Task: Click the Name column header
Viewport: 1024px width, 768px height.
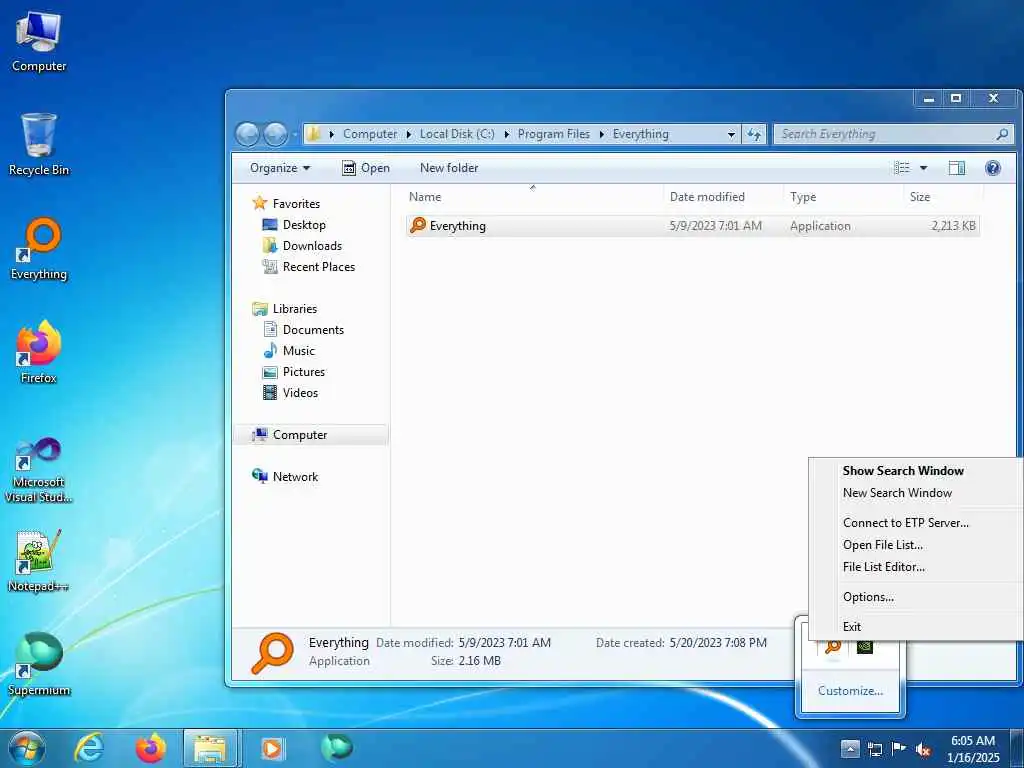Action: coord(533,197)
